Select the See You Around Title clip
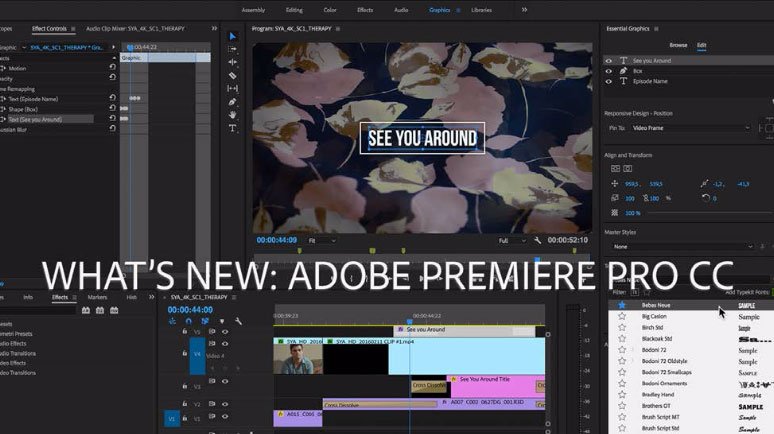 [494, 387]
